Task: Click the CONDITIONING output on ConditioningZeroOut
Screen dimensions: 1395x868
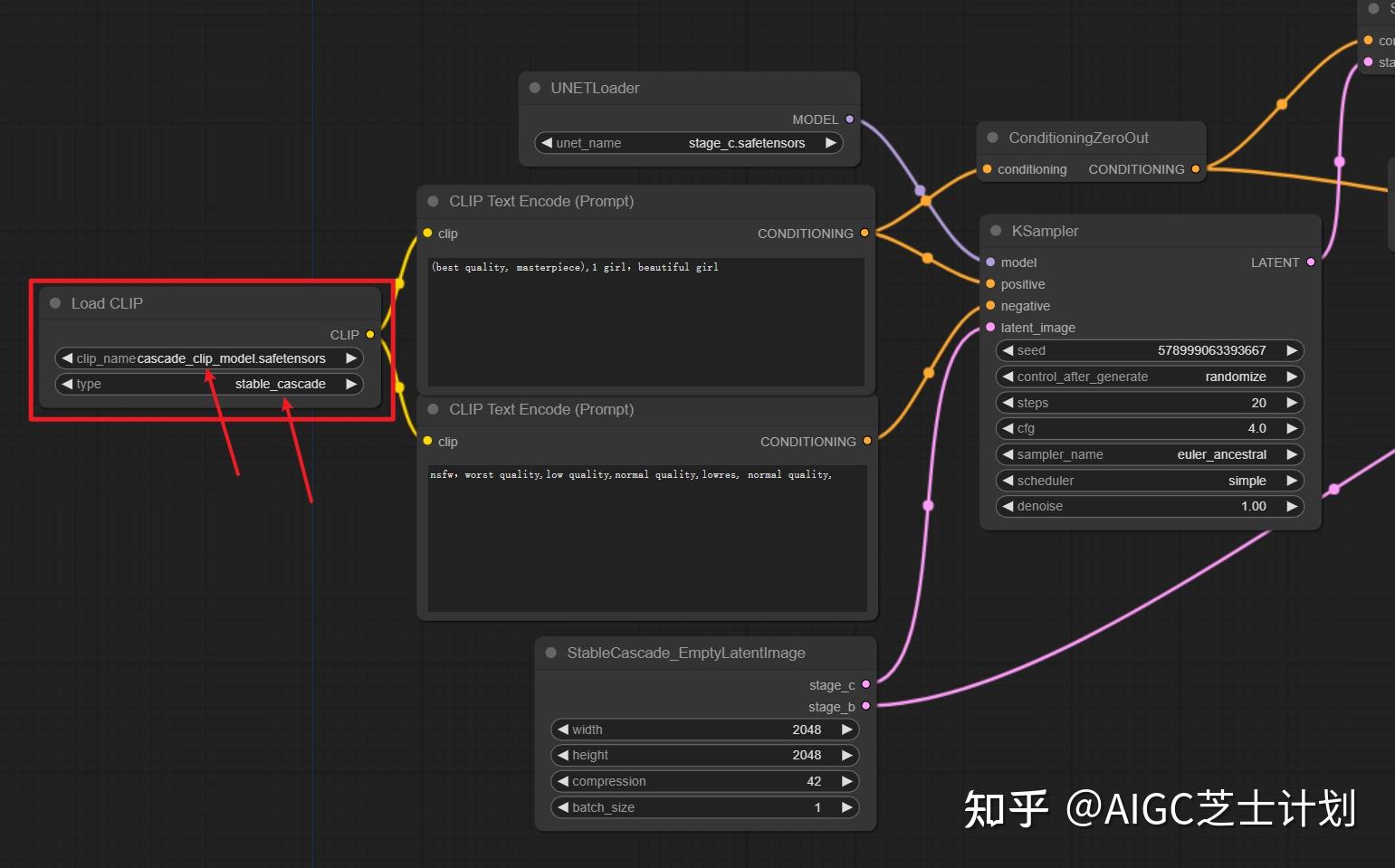Action: coord(1195,168)
